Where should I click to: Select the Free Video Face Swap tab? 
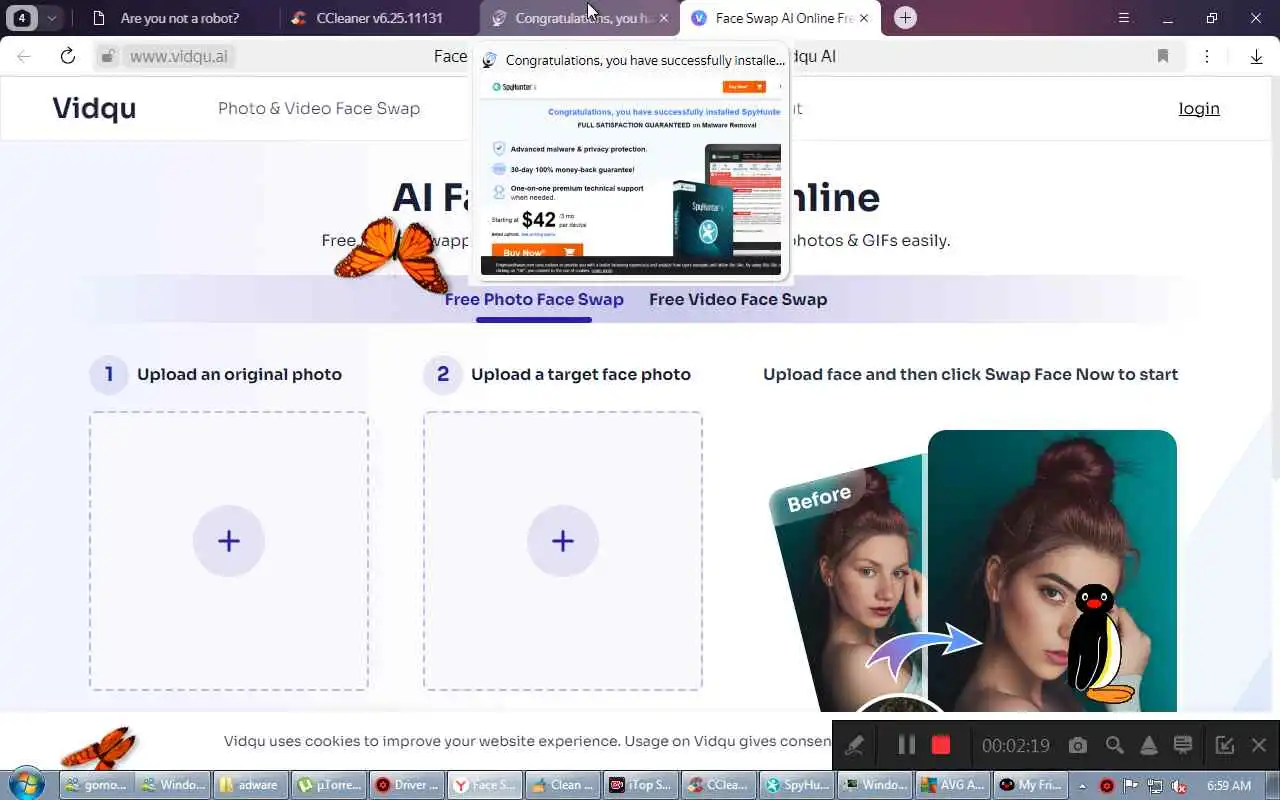(738, 299)
